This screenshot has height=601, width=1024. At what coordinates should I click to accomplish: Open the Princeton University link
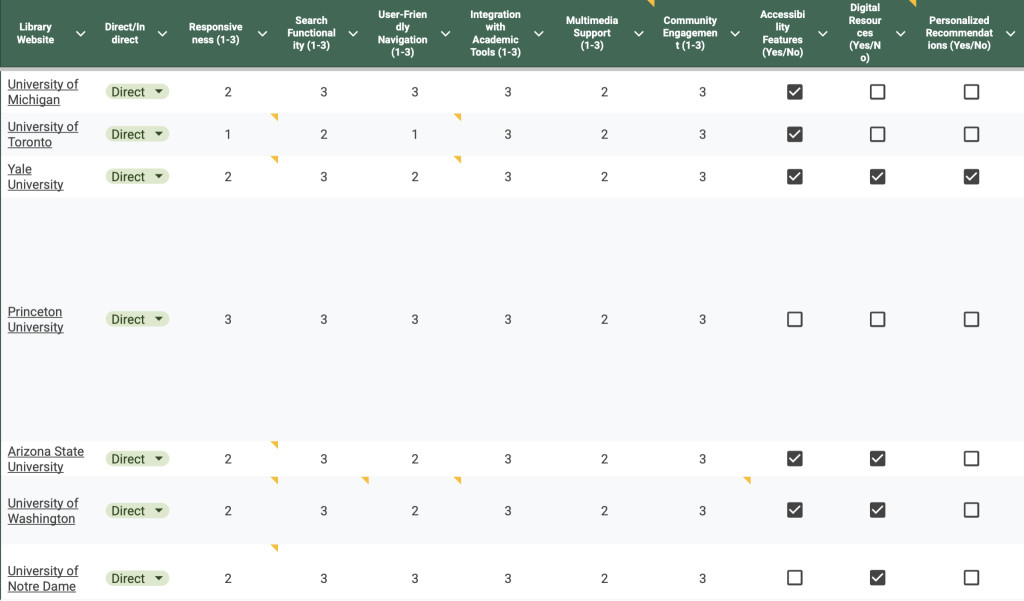click(x=35, y=319)
